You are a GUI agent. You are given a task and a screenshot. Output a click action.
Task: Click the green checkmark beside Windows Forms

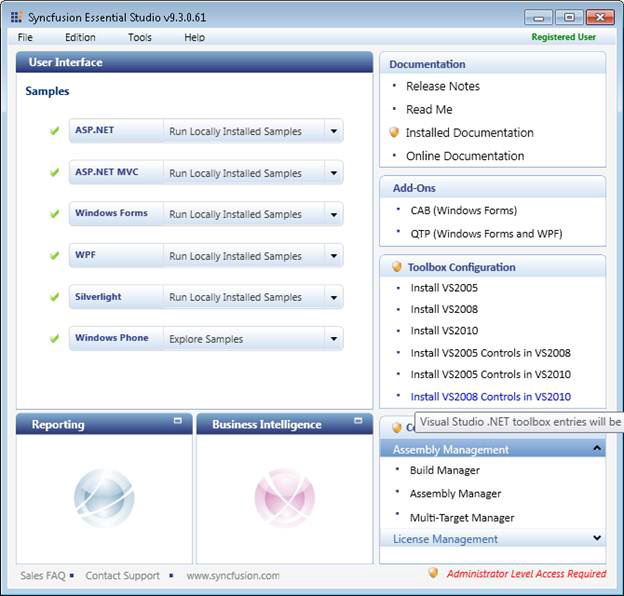tap(55, 214)
